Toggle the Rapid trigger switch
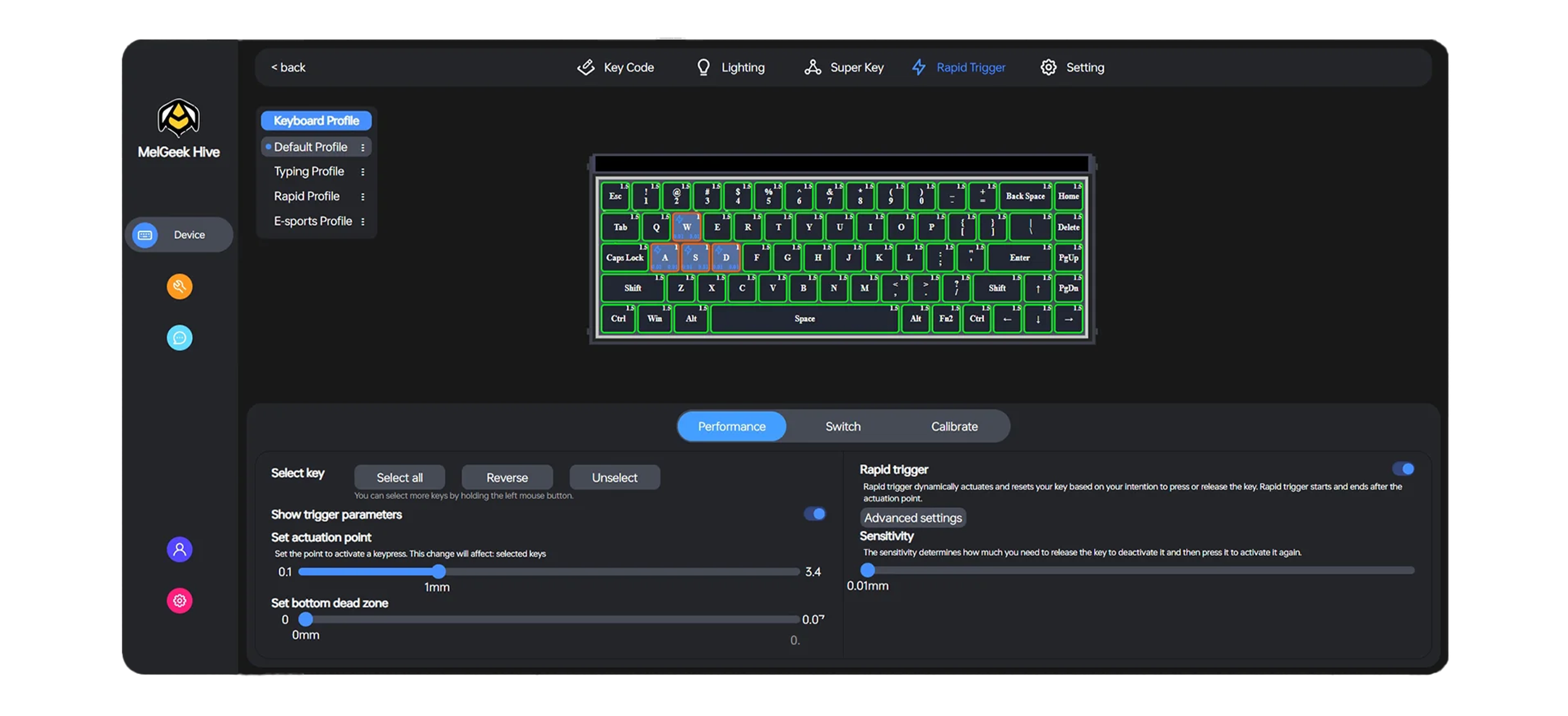This screenshot has width=1568, height=716. click(x=1403, y=469)
